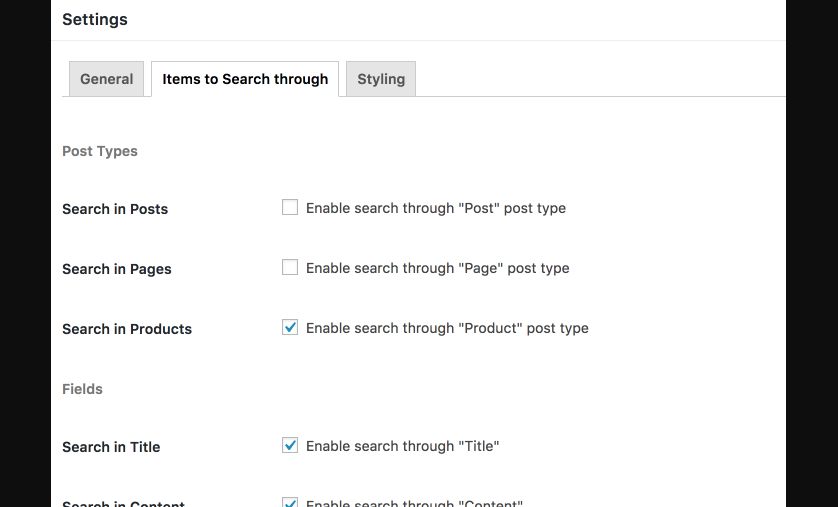
Task: Click the "Search in Pages" row label
Action: pyautogui.click(x=117, y=269)
